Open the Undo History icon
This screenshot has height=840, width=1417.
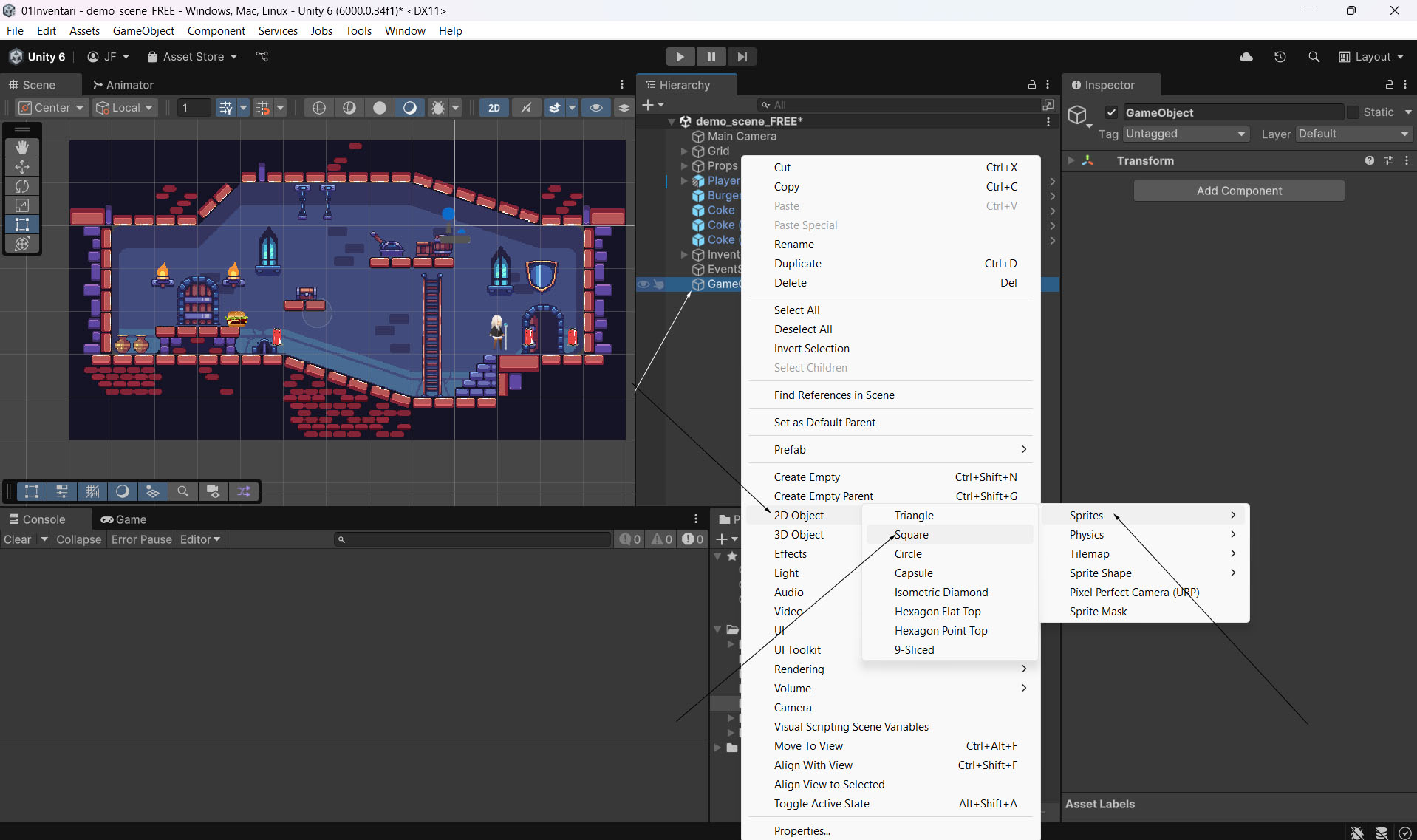[x=1280, y=57]
